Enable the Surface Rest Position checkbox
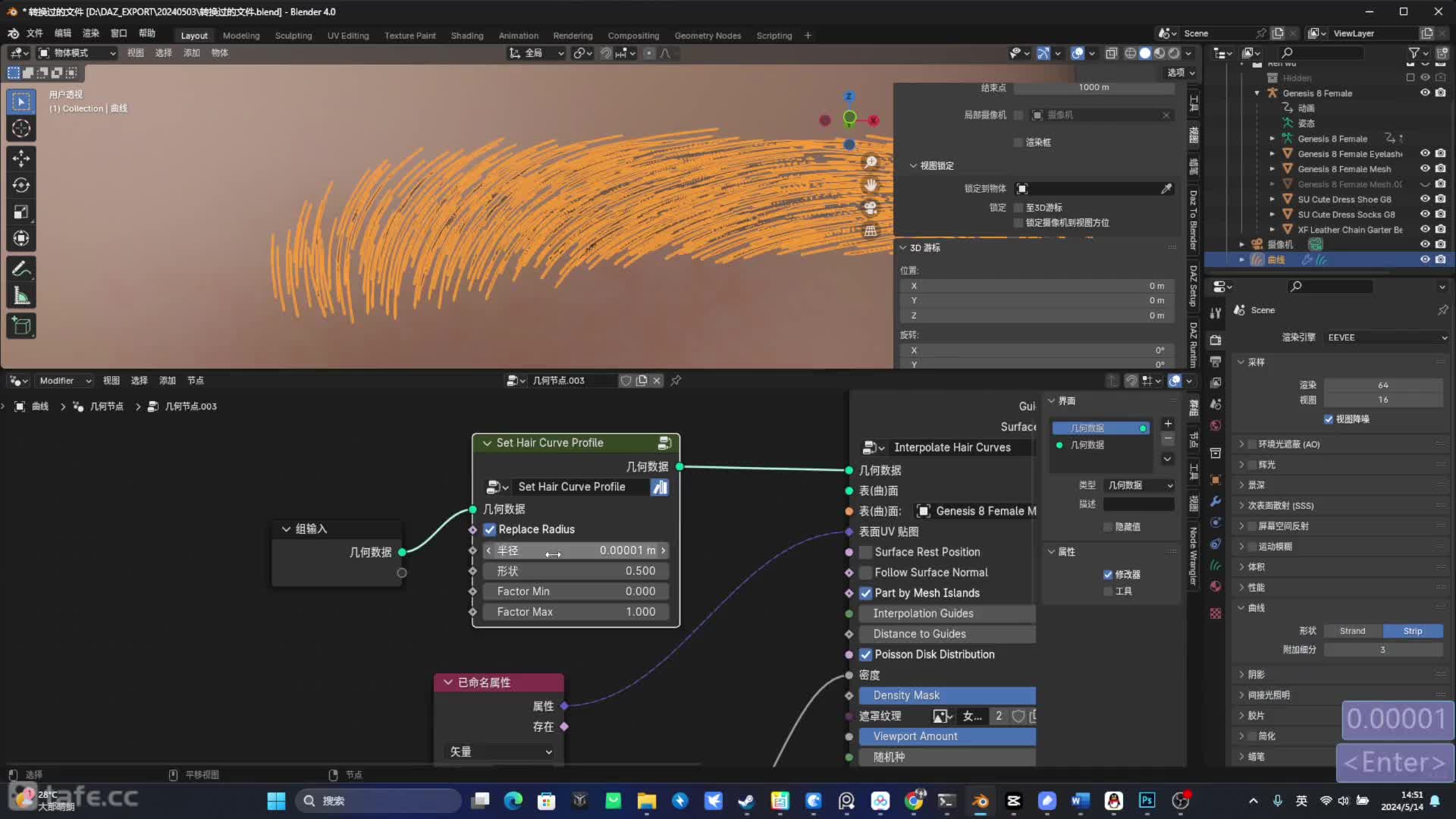Viewport: 1456px width, 819px height. click(865, 552)
